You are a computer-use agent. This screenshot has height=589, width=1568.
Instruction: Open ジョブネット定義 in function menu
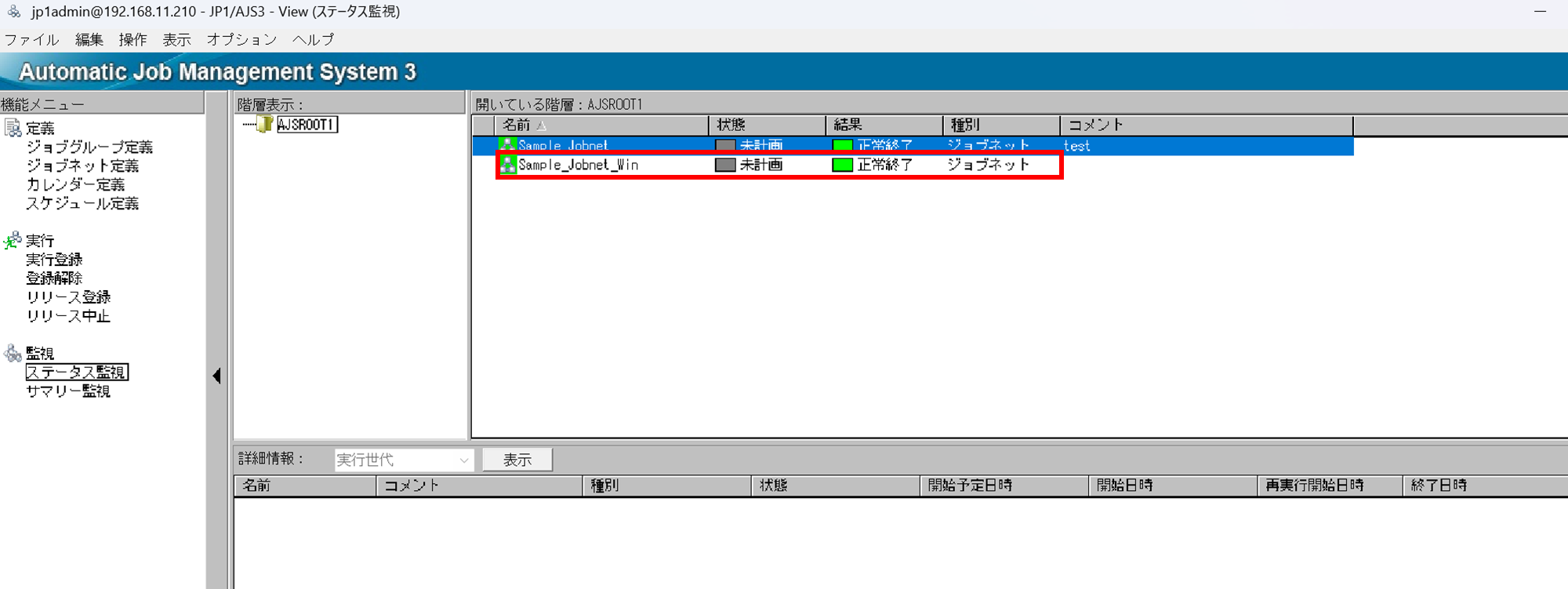click(x=82, y=166)
